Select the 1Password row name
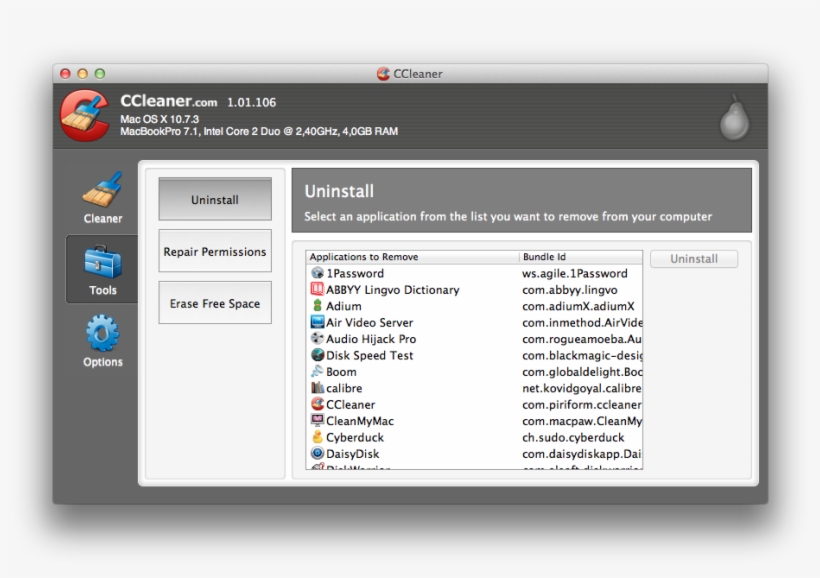The height and width of the screenshot is (578, 820). point(355,274)
